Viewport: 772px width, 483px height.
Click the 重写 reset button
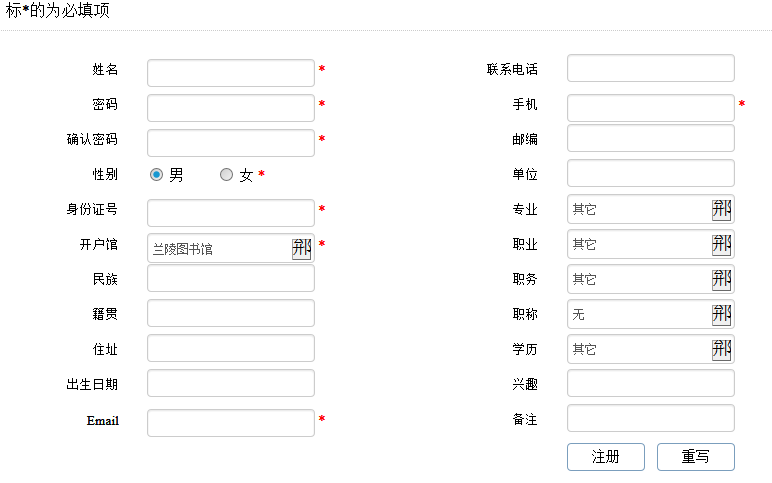695,457
